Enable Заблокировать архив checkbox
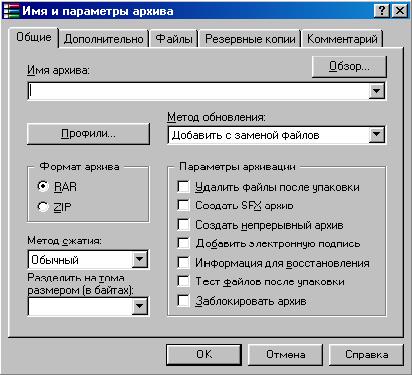The image size is (412, 375). 184,300
